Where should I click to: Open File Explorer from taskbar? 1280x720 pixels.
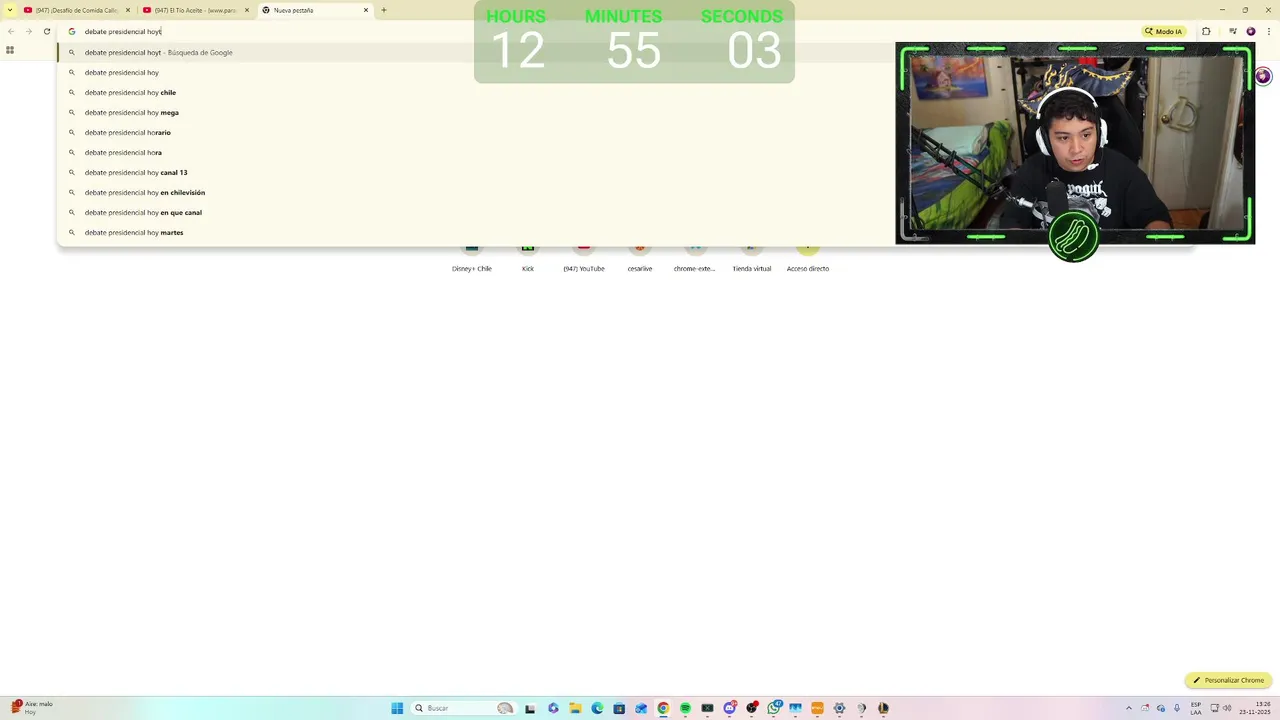575,708
